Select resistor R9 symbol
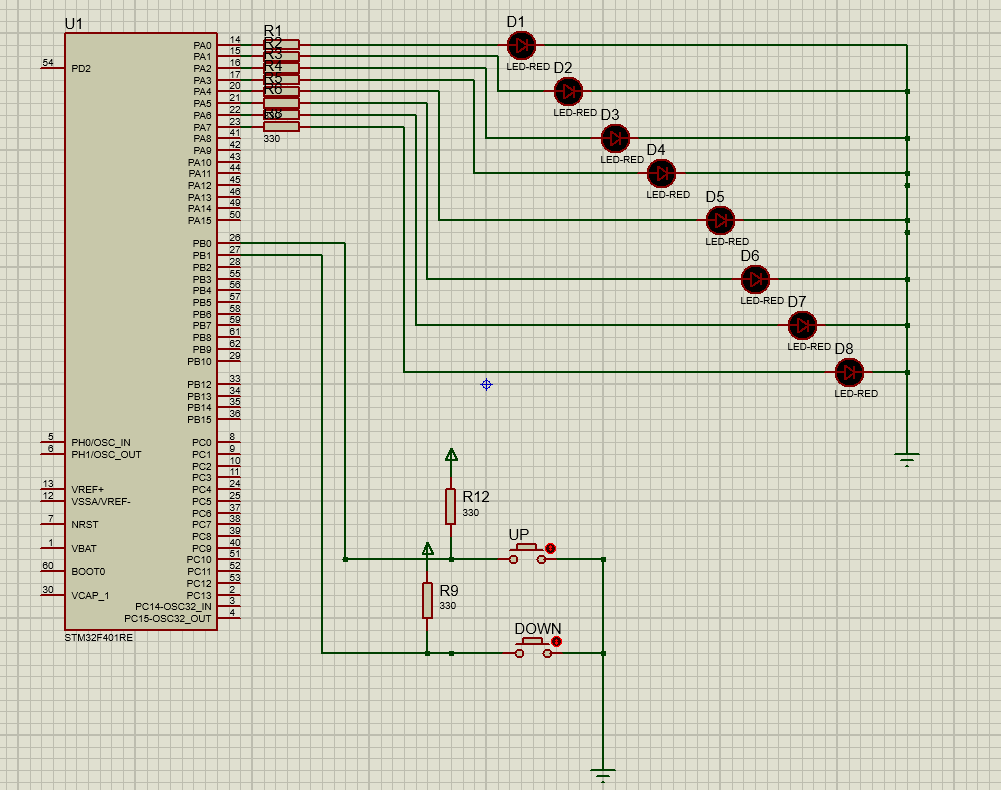This screenshot has height=790, width=1001. coord(428,600)
